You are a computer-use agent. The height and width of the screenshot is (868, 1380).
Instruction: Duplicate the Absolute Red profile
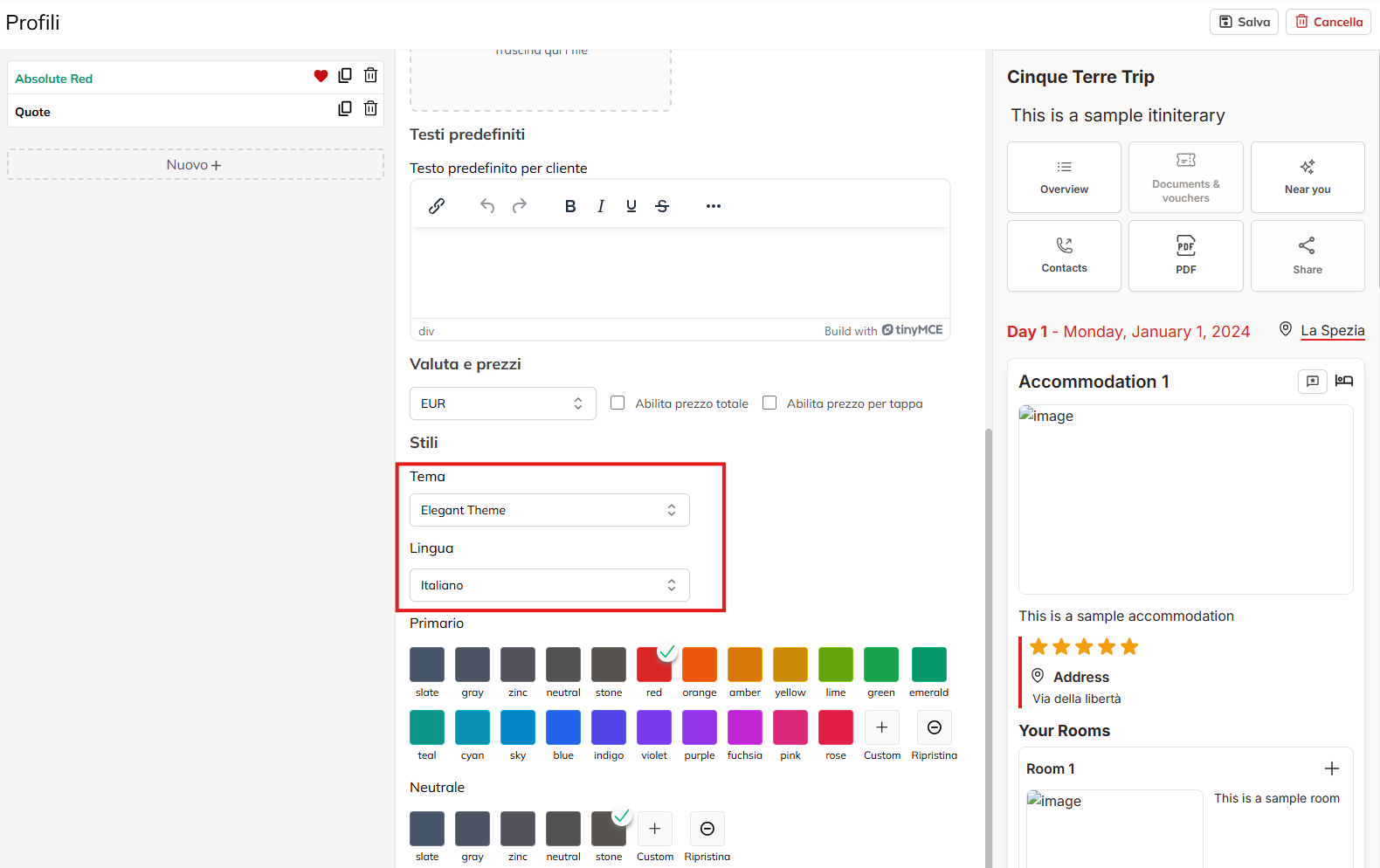tap(345, 76)
